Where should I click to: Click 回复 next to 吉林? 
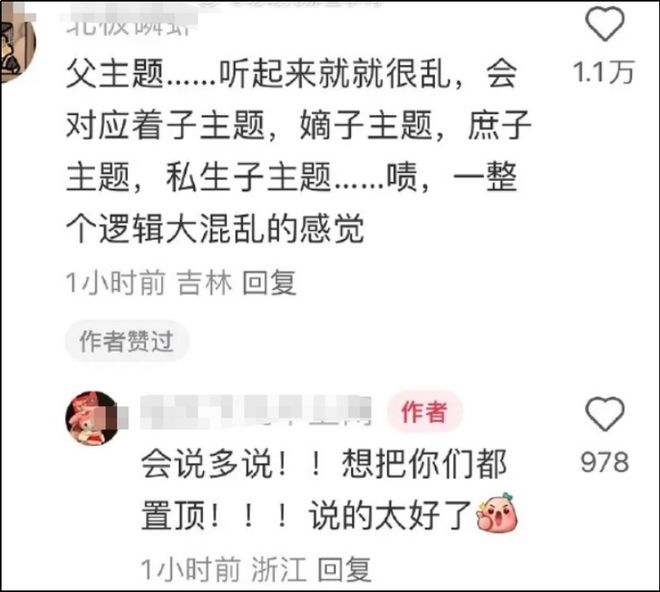point(269,283)
